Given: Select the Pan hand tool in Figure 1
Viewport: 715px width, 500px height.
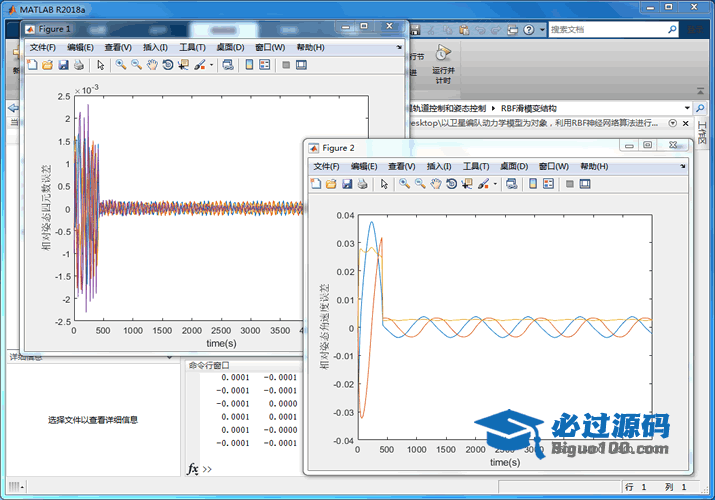Looking at the screenshot, I should click(x=152, y=65).
